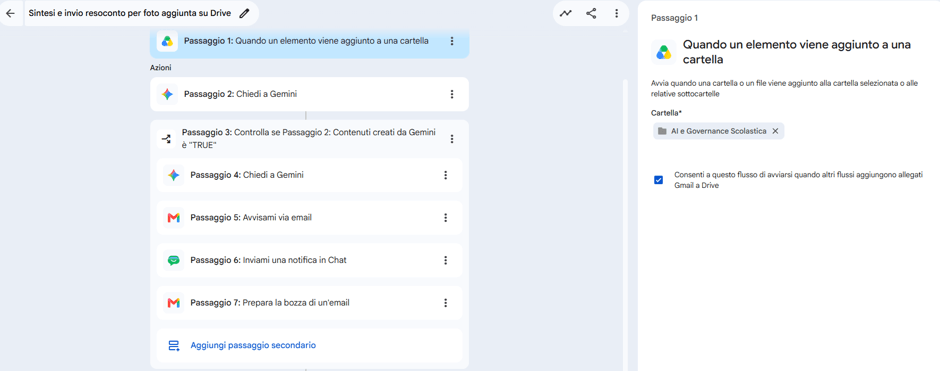Remove AI e Governance Scolastica folder chip
Image resolution: width=940 pixels, height=371 pixels.
tap(775, 131)
